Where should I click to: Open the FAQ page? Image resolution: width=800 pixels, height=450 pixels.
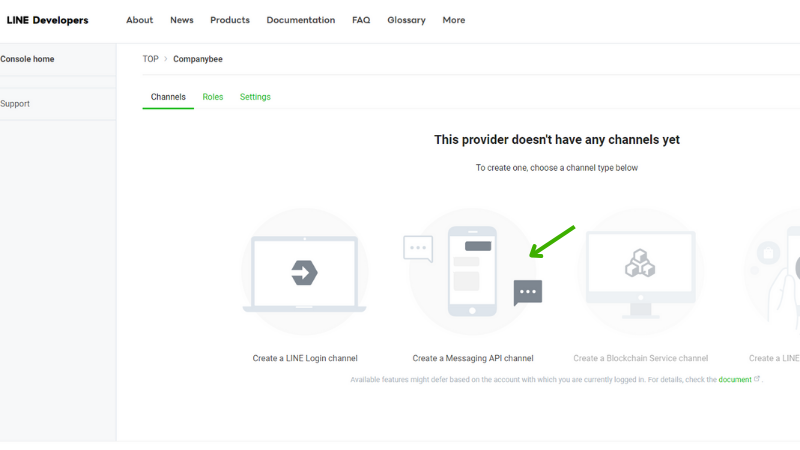(x=361, y=20)
